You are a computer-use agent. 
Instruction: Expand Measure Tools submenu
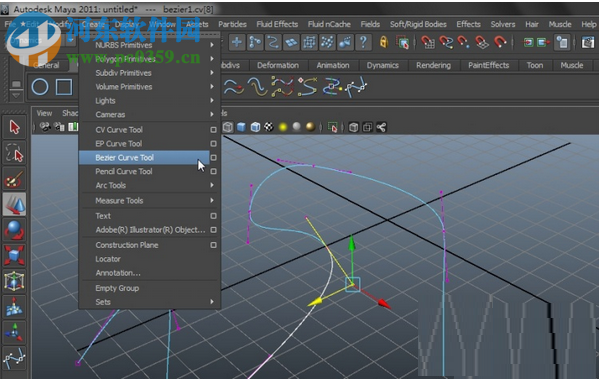click(149, 201)
